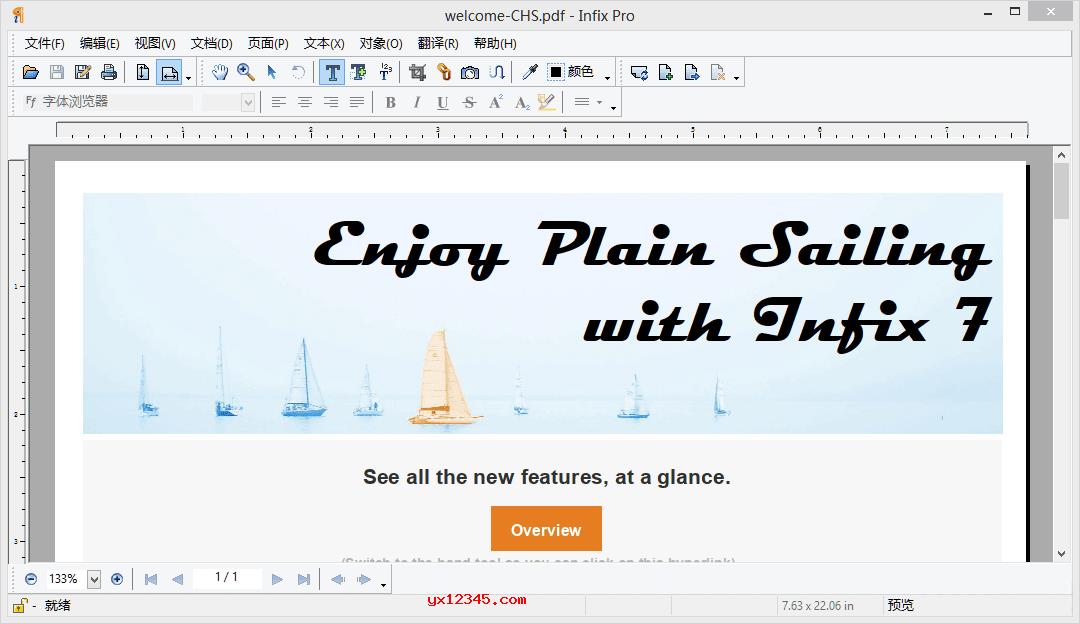Screen dimensions: 1080x624
Task: Expand page toolbar overflow arrow
Action: pyautogui.click(x=736, y=78)
